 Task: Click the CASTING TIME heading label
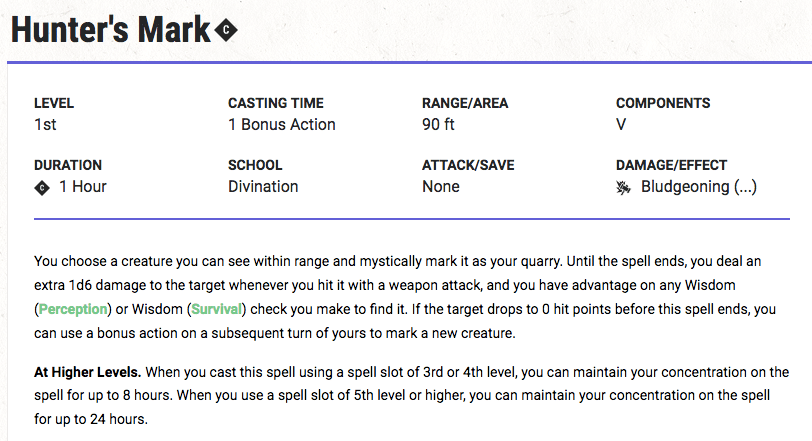click(276, 103)
